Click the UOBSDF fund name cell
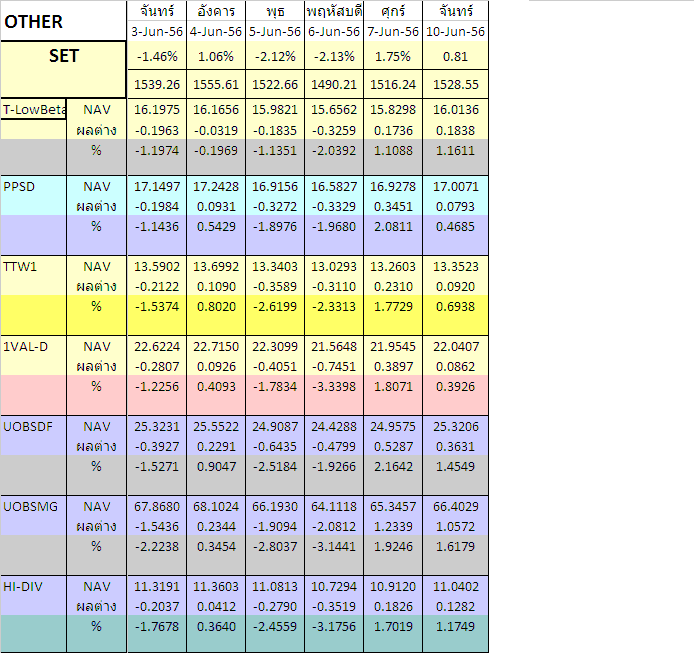This screenshot has width=694, height=653. point(34,427)
